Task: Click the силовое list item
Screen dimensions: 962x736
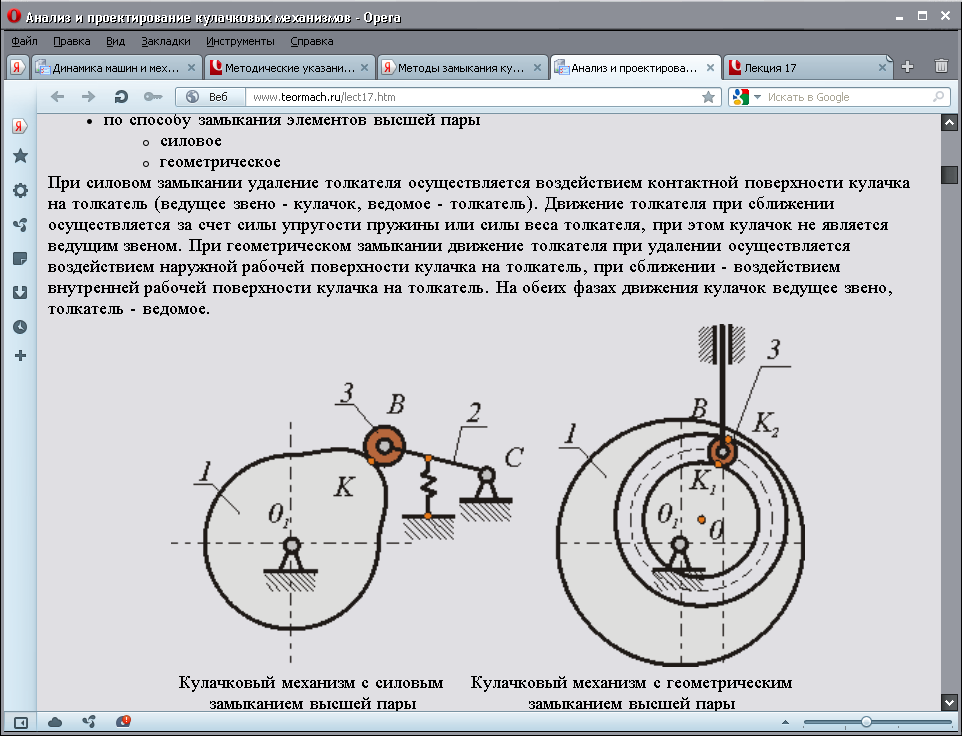Action: [x=190, y=141]
